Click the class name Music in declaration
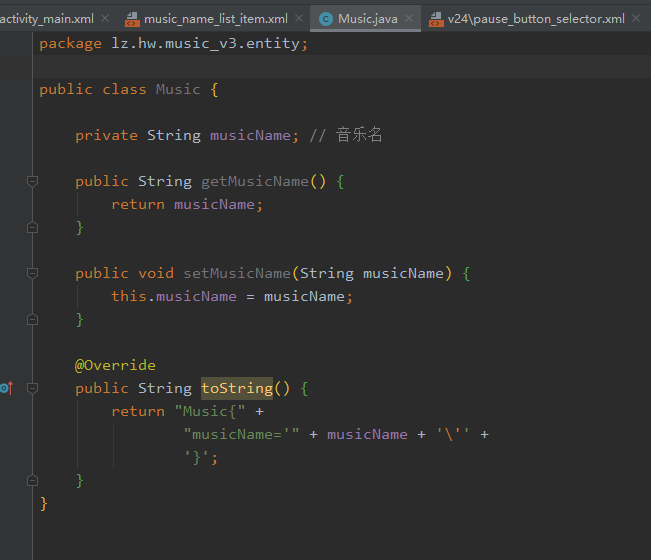The height and width of the screenshot is (560, 651). (x=178, y=89)
